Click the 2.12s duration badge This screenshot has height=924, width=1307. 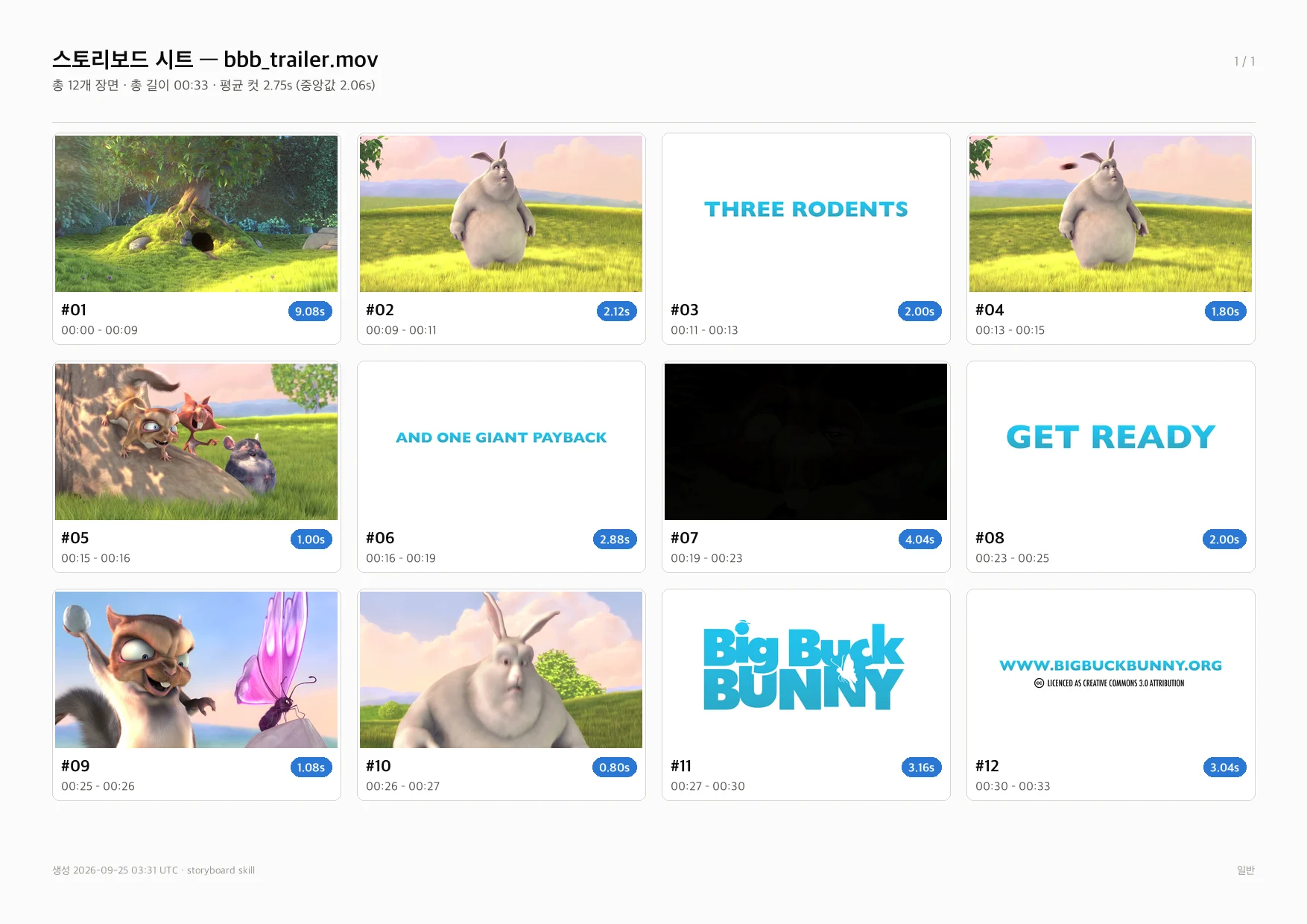pyautogui.click(x=616, y=311)
